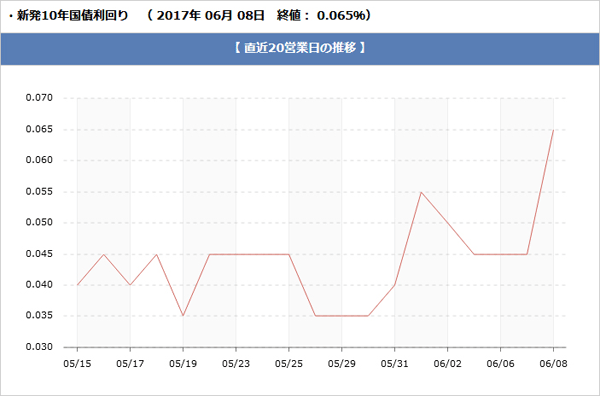Click the 06/08 x-axis date label
Viewport: 600px width, 396px height.
coord(553,363)
